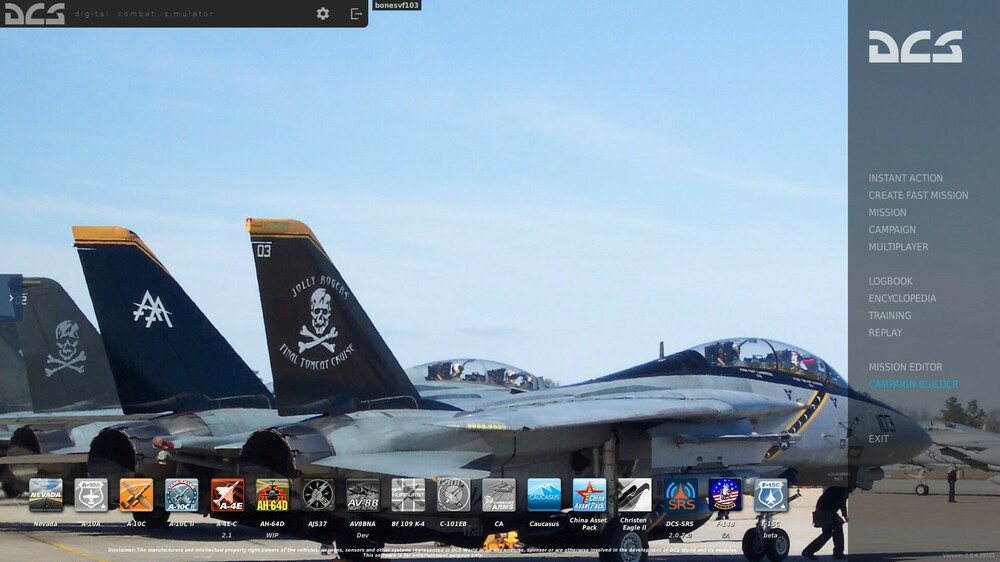Open Instant Action menu
The image size is (1000, 562).
(x=905, y=179)
